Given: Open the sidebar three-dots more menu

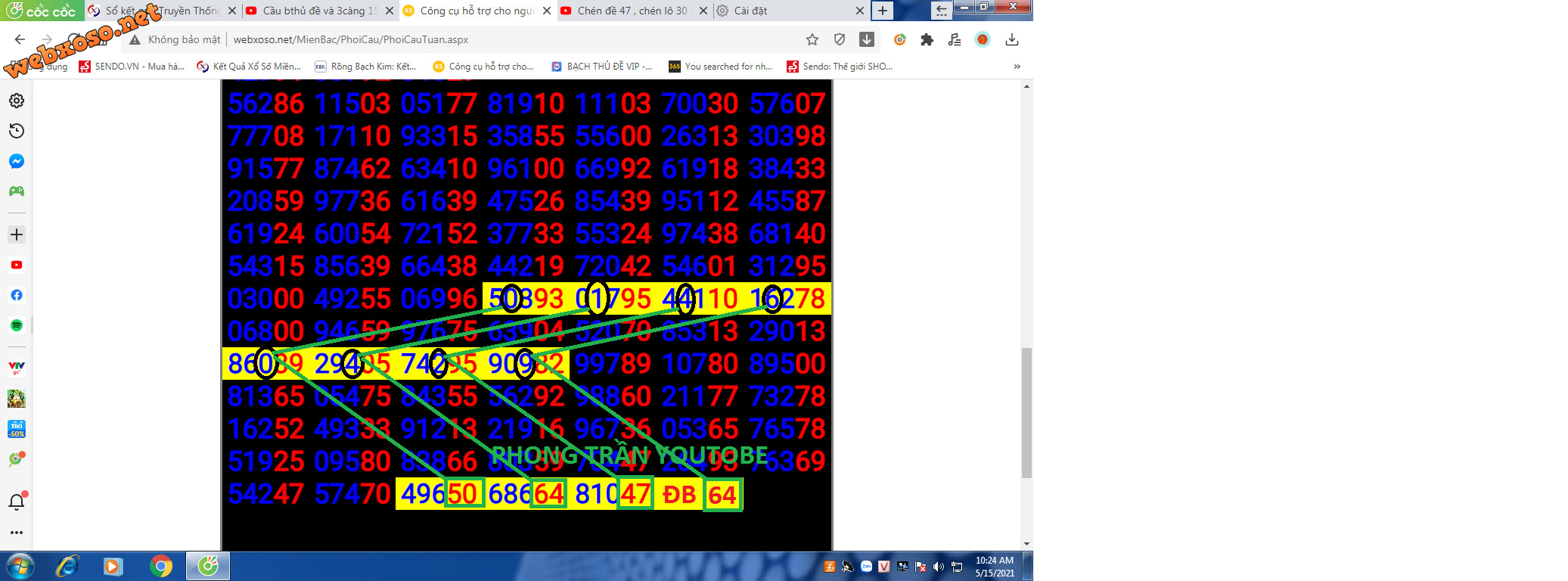Looking at the screenshot, I should tap(17, 533).
